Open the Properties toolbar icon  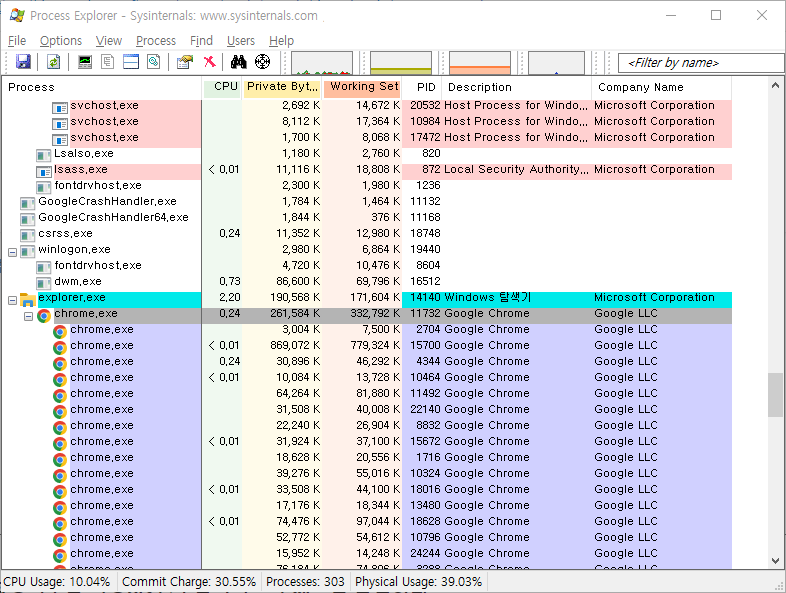point(184,62)
